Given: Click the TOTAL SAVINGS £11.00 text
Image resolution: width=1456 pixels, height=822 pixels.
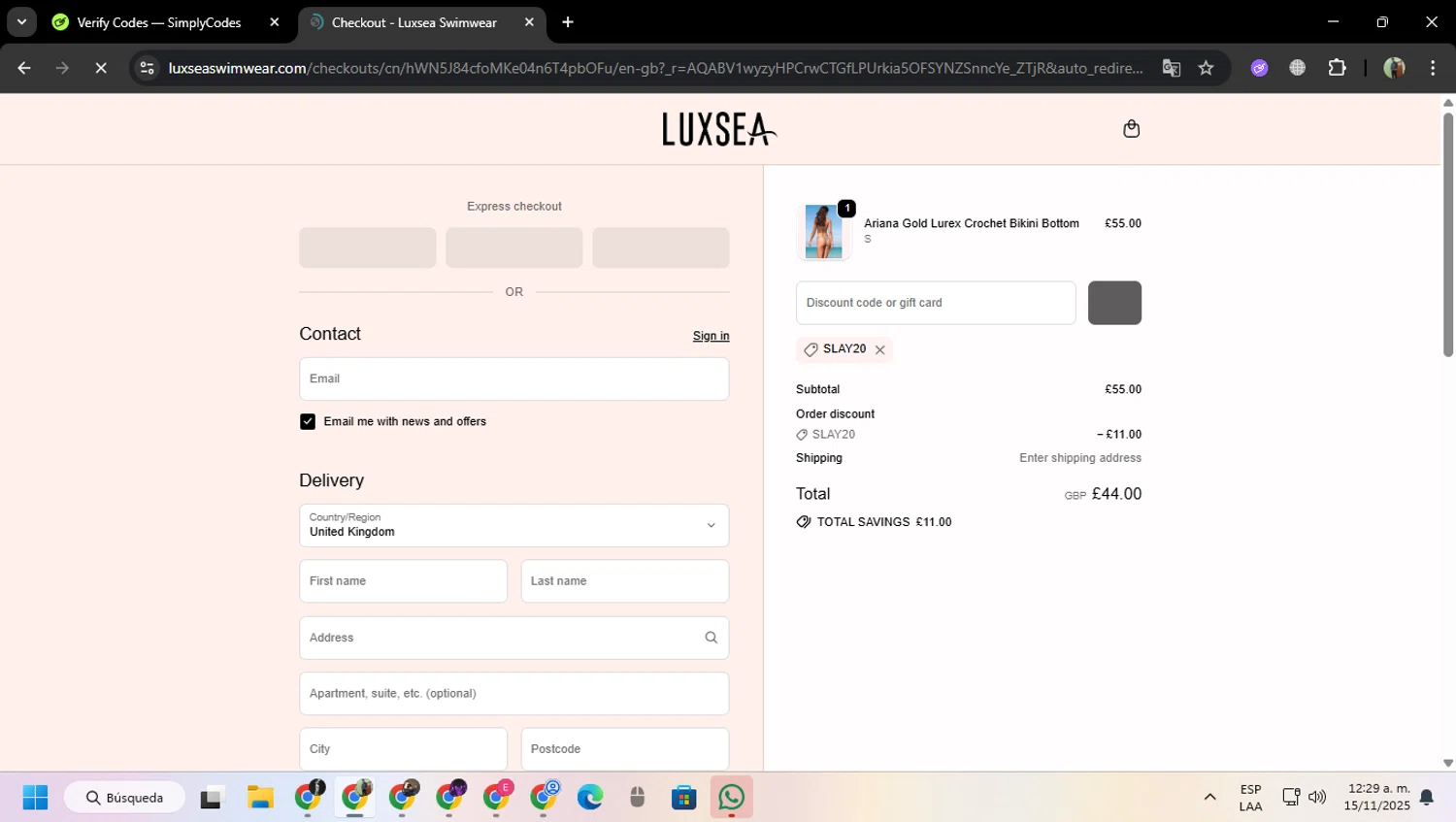Looking at the screenshot, I should point(884,522).
